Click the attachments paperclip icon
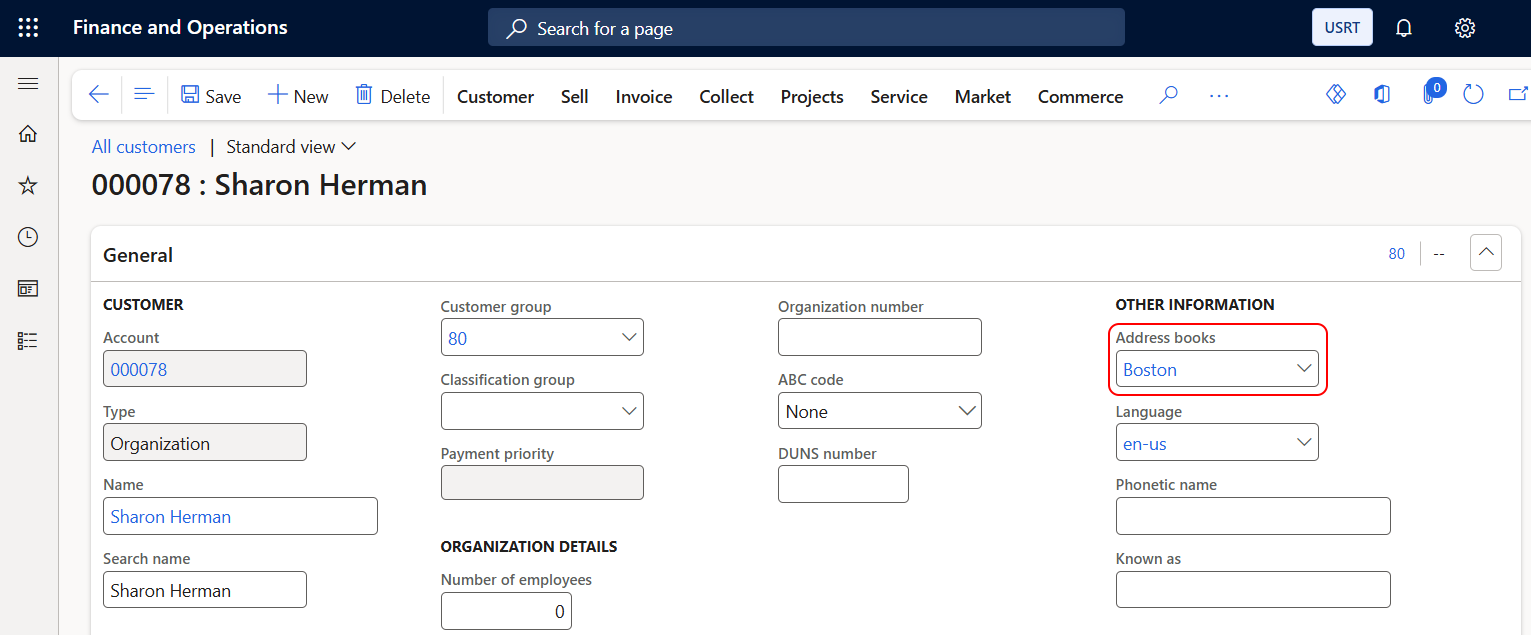 coord(1429,95)
